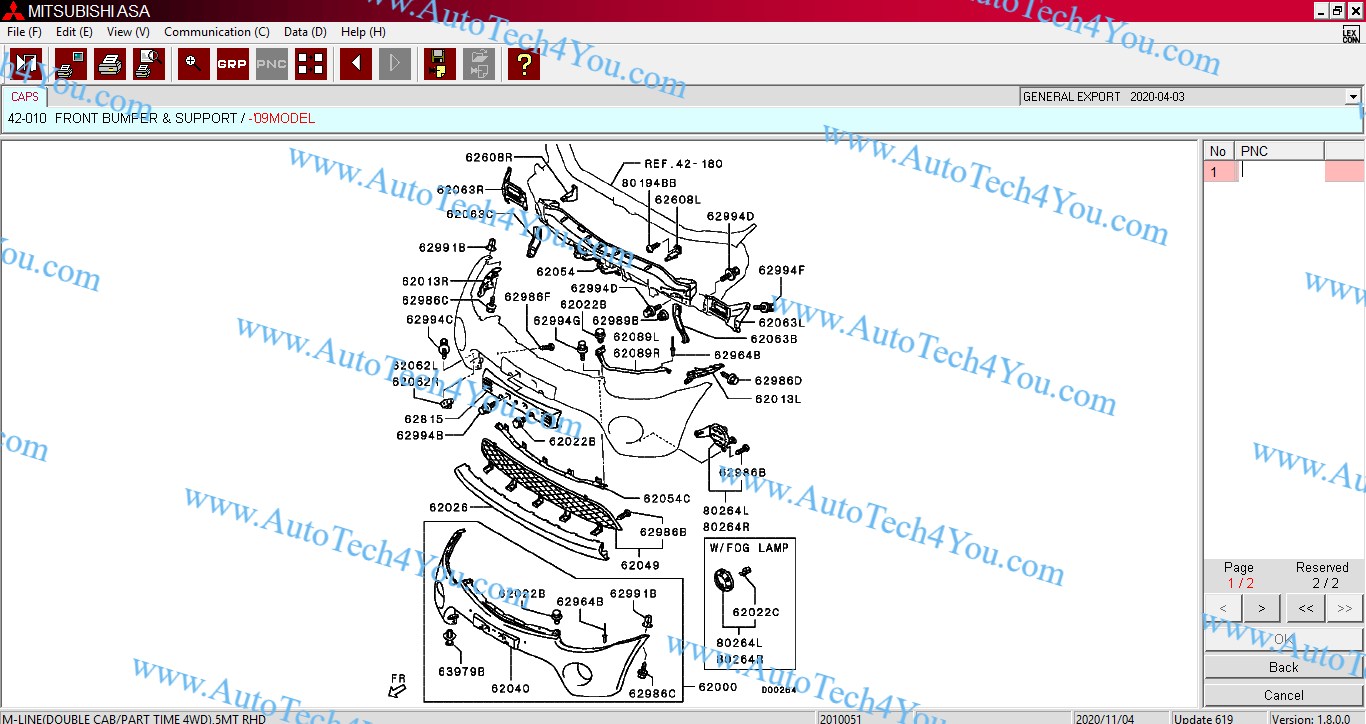Click the << reserved list button

1305,608
